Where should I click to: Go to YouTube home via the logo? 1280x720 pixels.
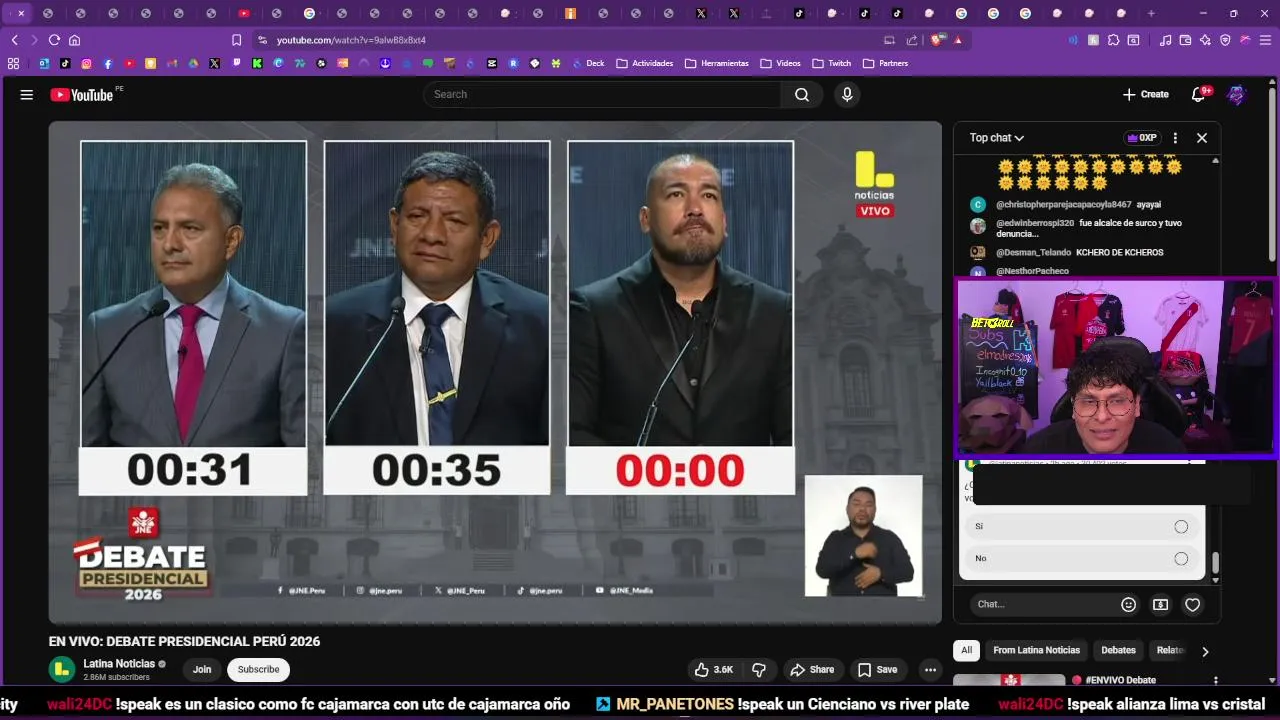(x=82, y=94)
